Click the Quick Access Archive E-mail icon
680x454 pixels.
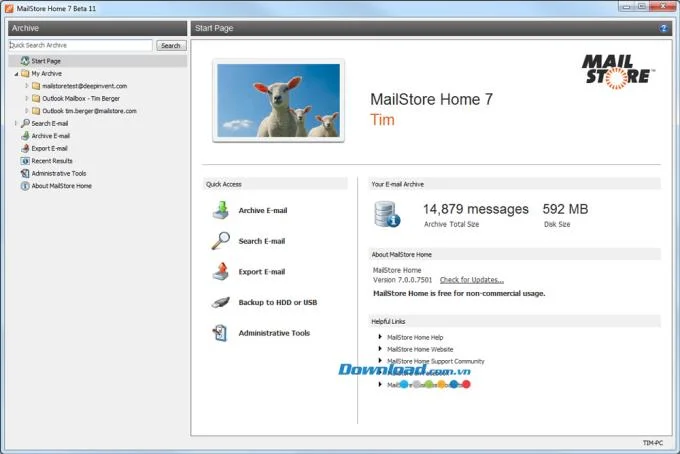[x=221, y=210]
